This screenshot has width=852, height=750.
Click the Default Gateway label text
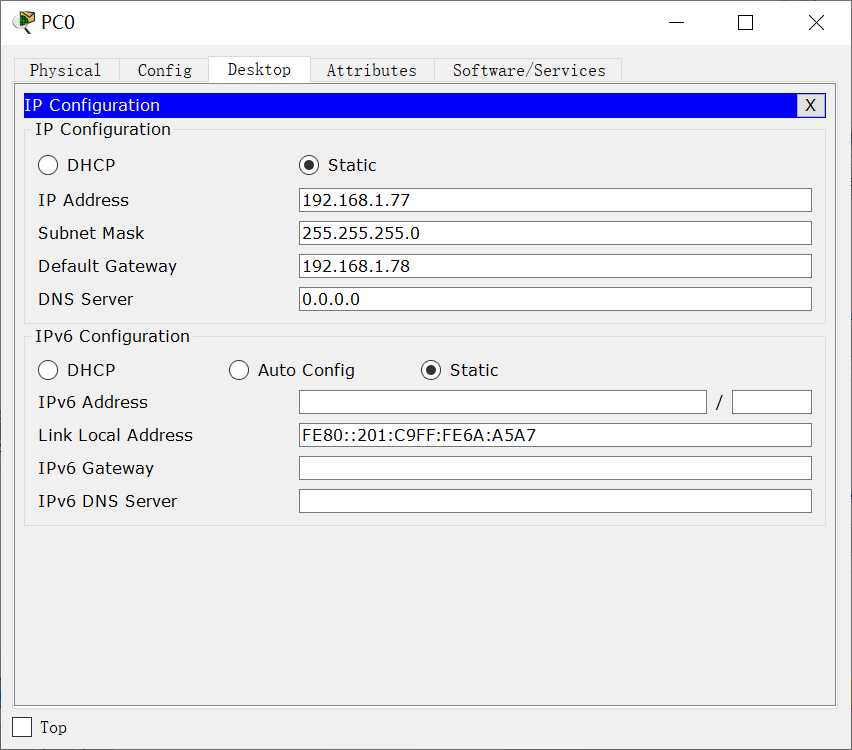(107, 266)
